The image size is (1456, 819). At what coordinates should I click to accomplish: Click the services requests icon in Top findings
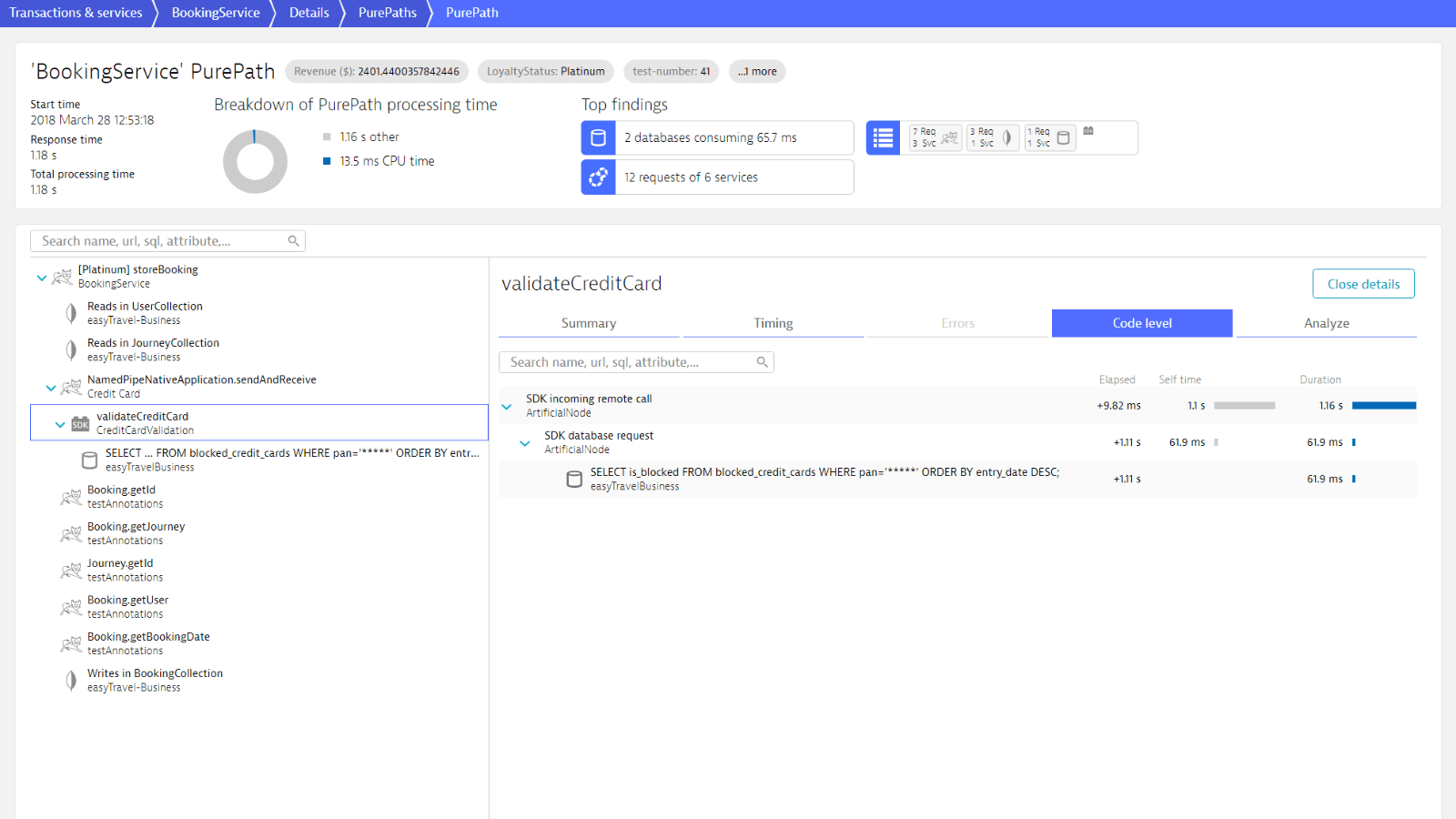click(598, 177)
